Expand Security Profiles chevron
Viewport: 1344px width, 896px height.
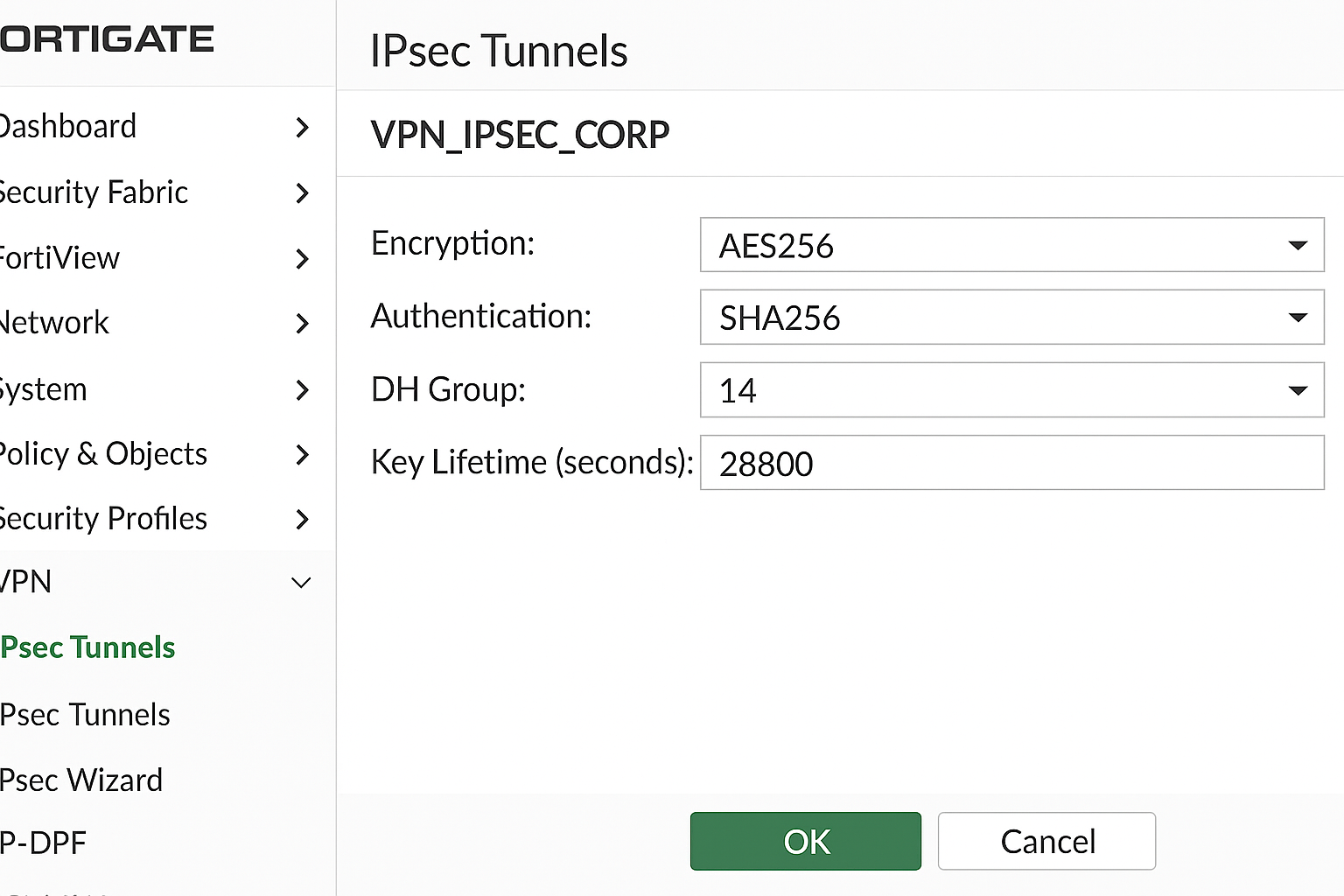[302, 519]
